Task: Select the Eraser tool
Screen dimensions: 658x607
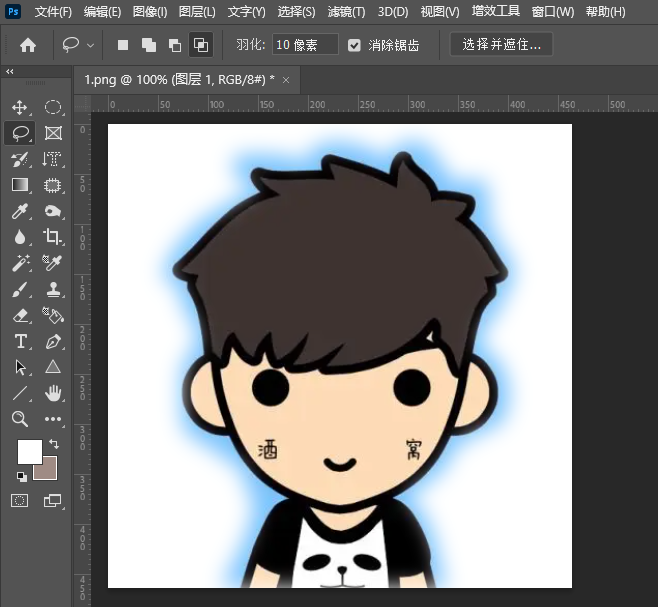Action: point(20,315)
